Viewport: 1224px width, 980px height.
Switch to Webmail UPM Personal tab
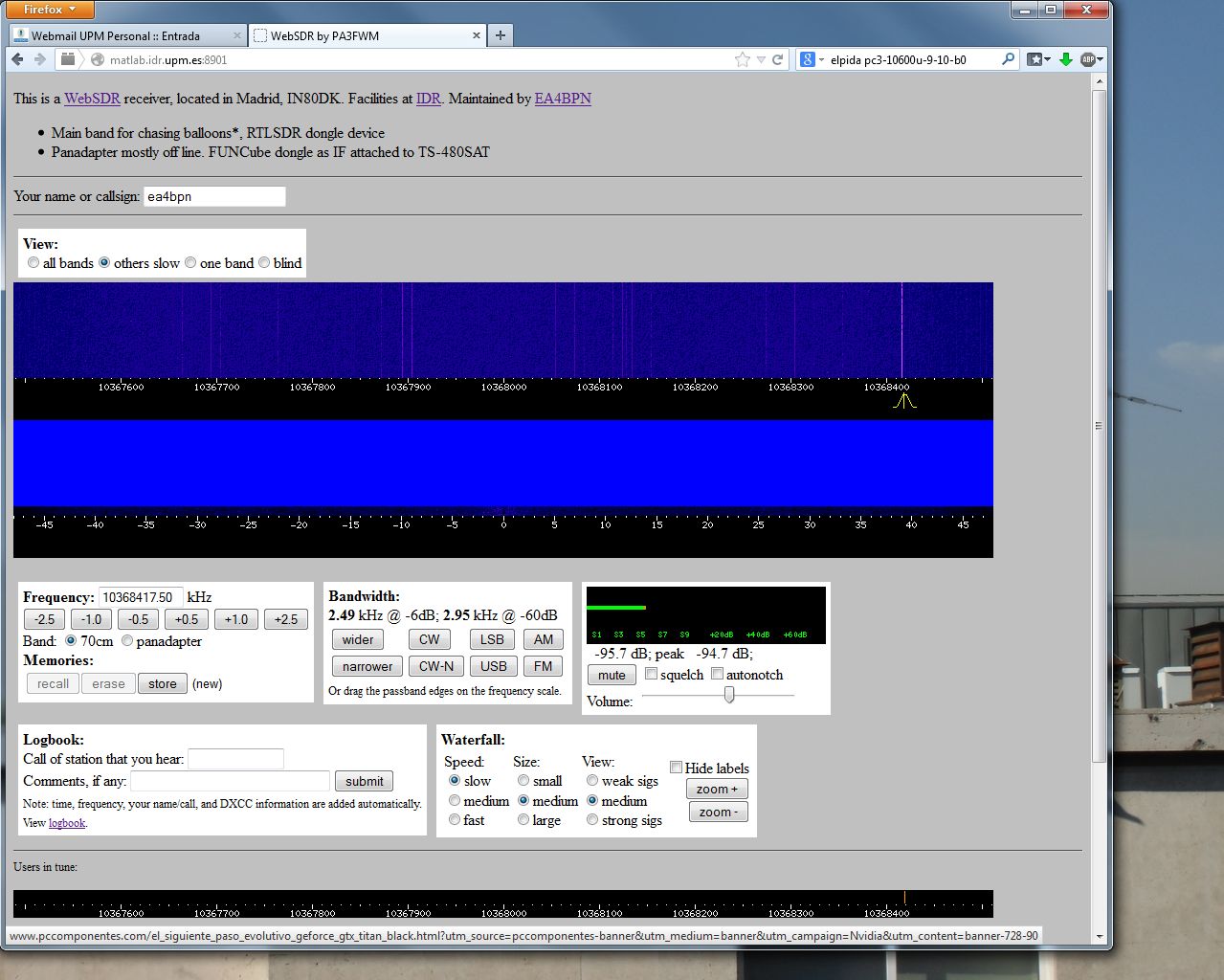tap(115, 35)
